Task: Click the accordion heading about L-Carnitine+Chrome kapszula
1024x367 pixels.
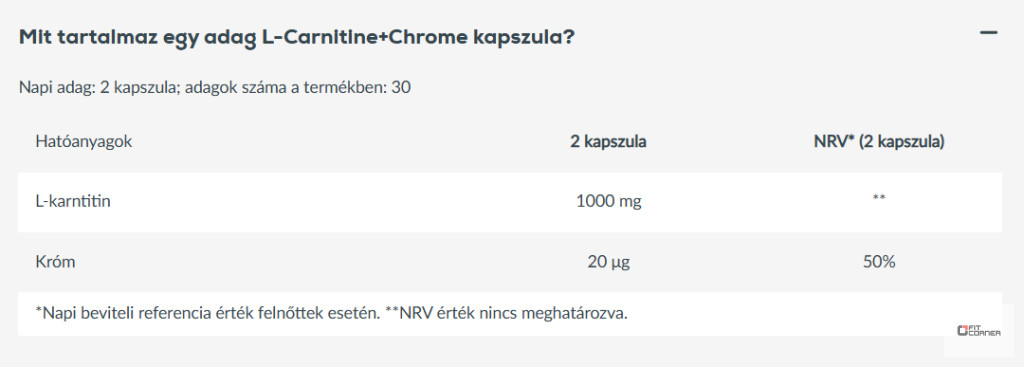Action: (297, 37)
